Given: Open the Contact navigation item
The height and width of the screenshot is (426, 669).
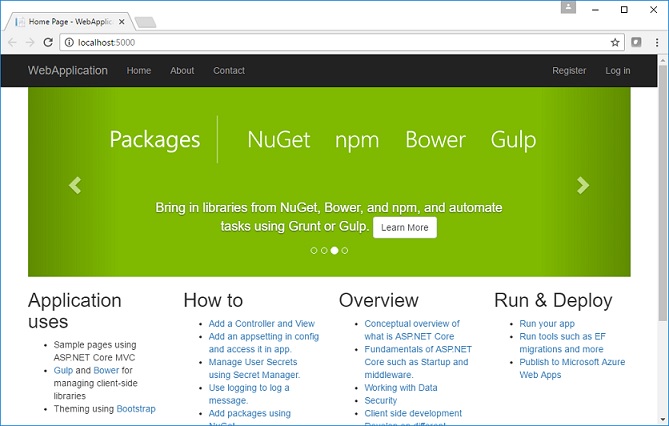Looking at the screenshot, I should tap(229, 71).
